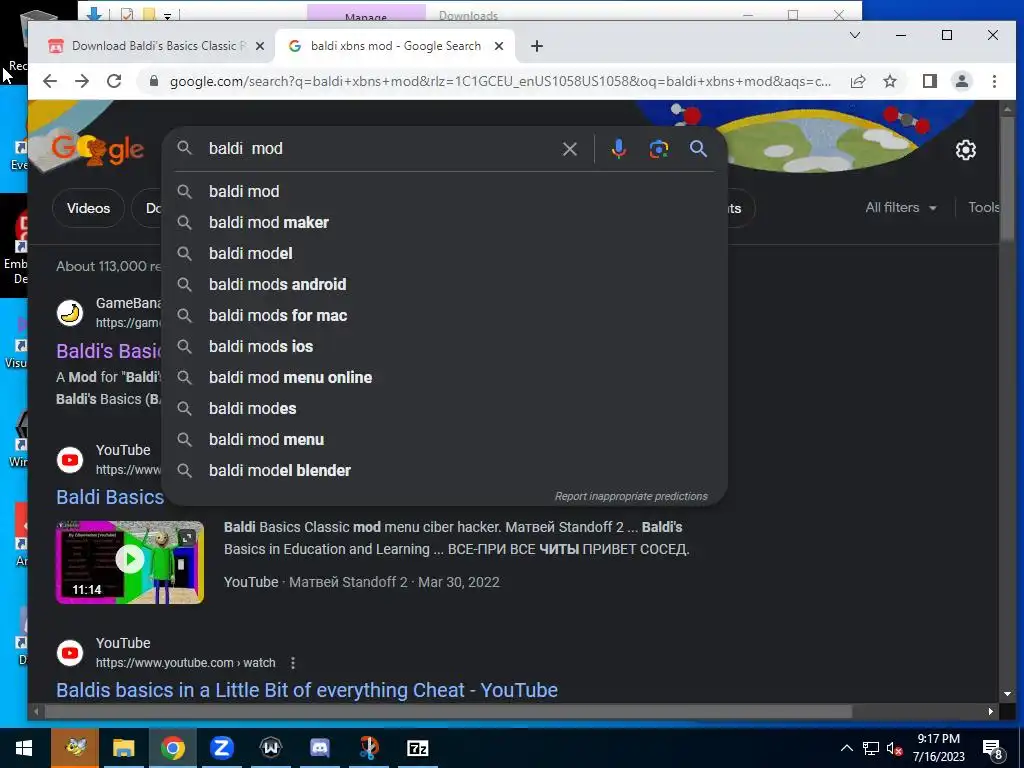Pick suggestion 'baldi mod menu online'
This screenshot has width=1024, height=768.
pos(444,377)
